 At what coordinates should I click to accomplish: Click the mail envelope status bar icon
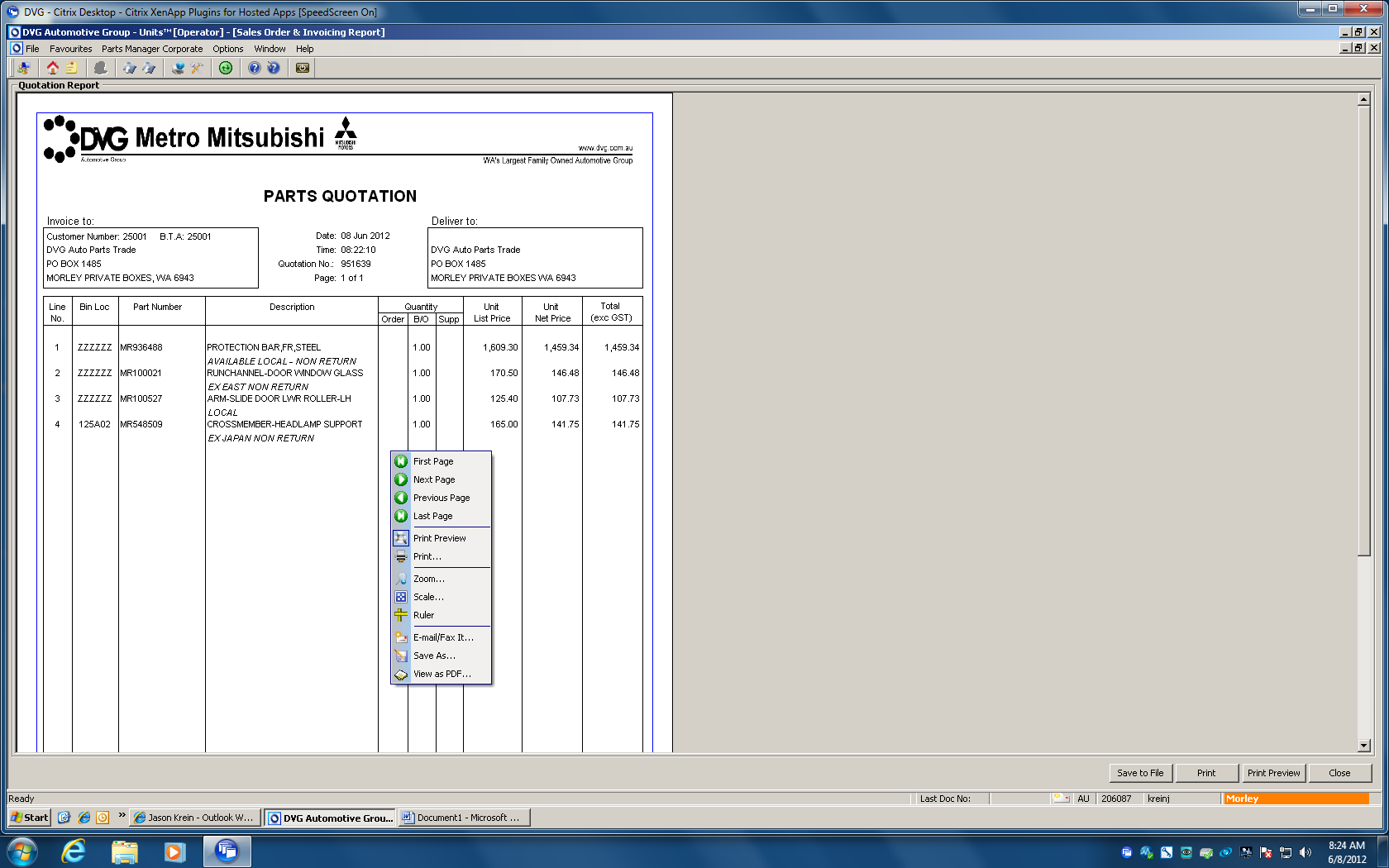(1061, 799)
